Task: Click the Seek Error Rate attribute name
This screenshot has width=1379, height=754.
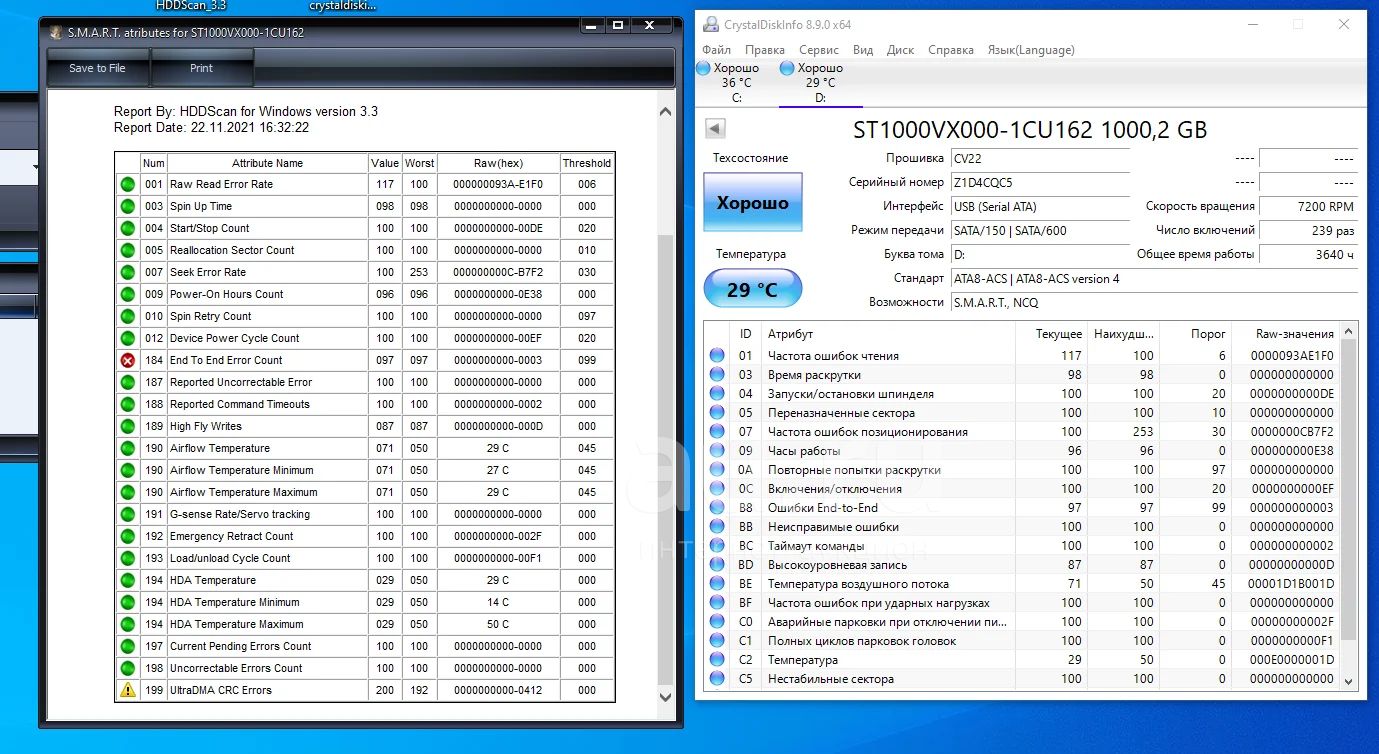Action: point(208,272)
